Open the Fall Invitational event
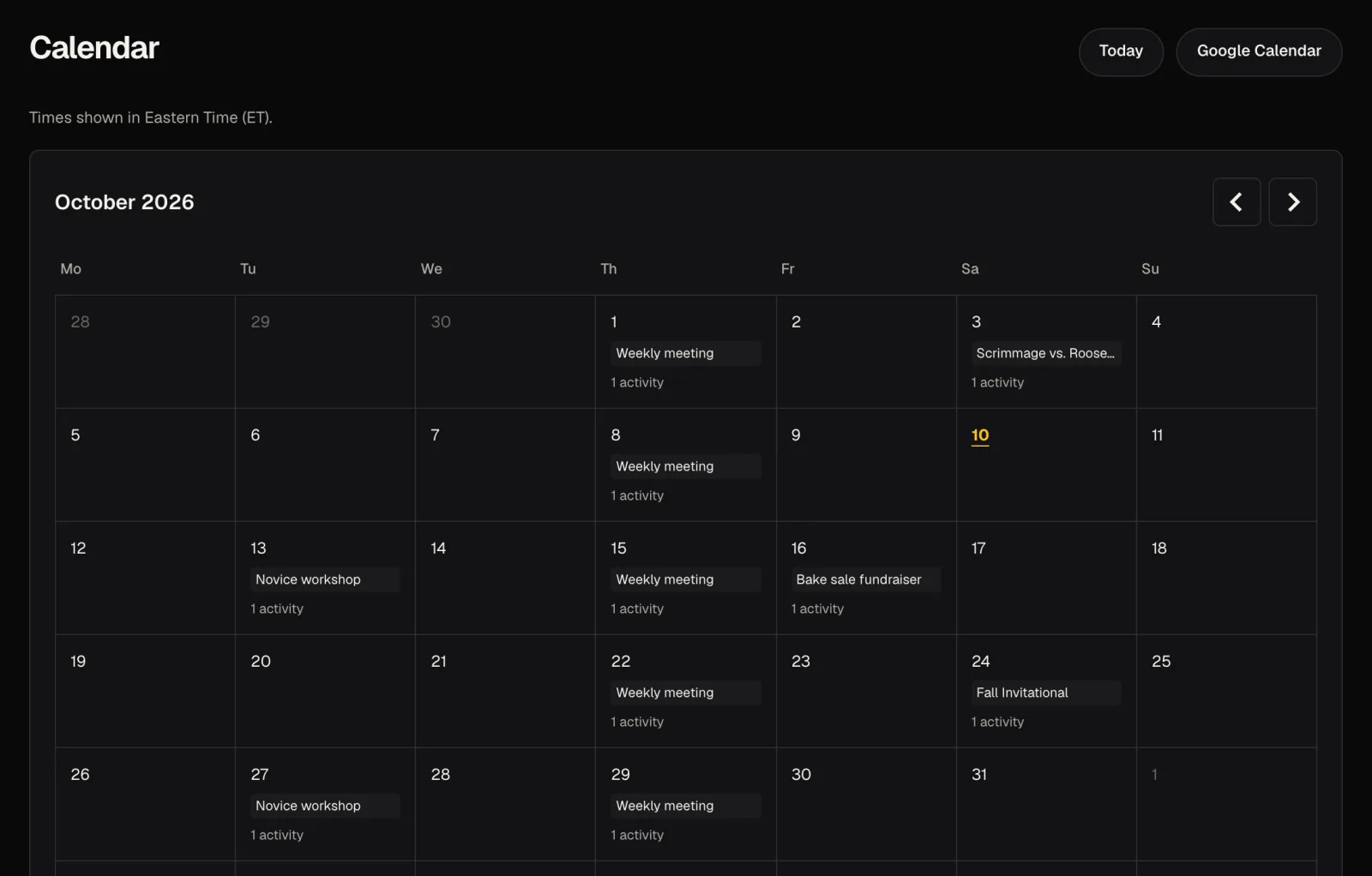The image size is (1372, 876). click(x=1045, y=693)
